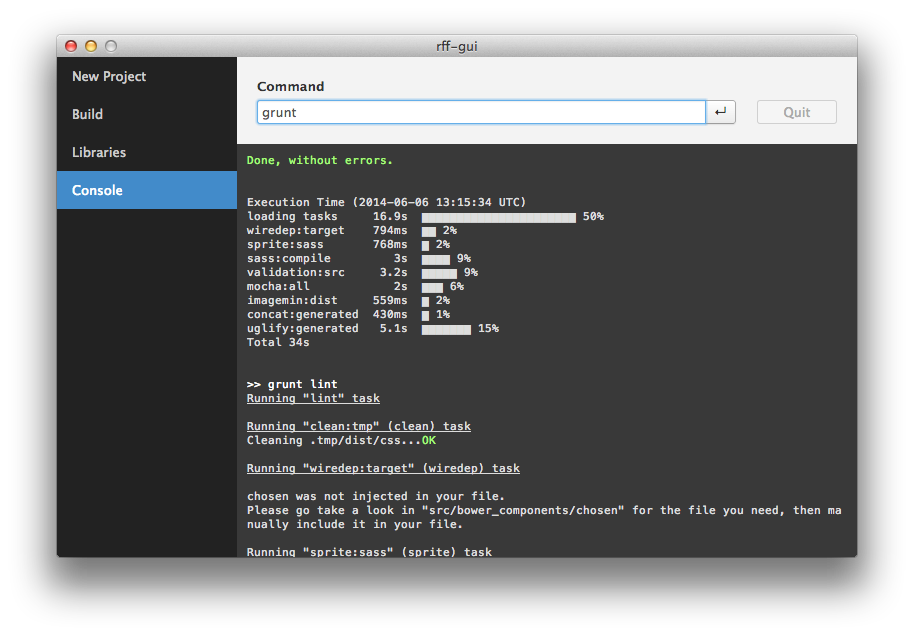This screenshot has height=636, width=914.
Task: Click the 'Running "clean:tmp" (clean) task' line
Action: click(x=358, y=426)
